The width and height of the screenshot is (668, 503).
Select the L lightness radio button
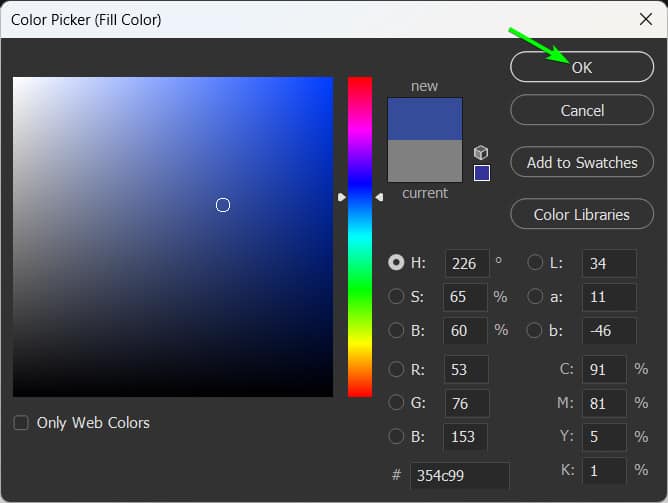pyautogui.click(x=535, y=263)
